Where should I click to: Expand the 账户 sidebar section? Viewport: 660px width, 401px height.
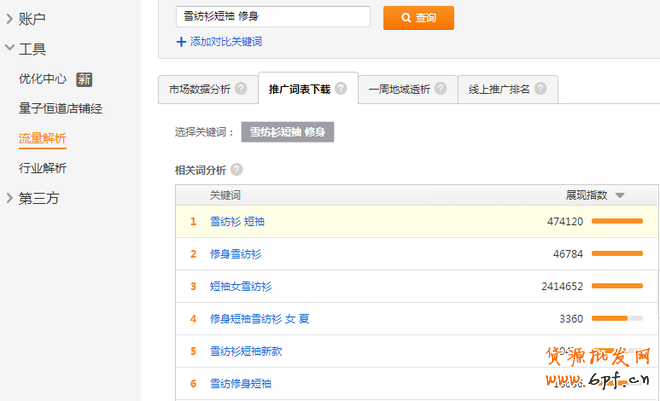pos(9,18)
